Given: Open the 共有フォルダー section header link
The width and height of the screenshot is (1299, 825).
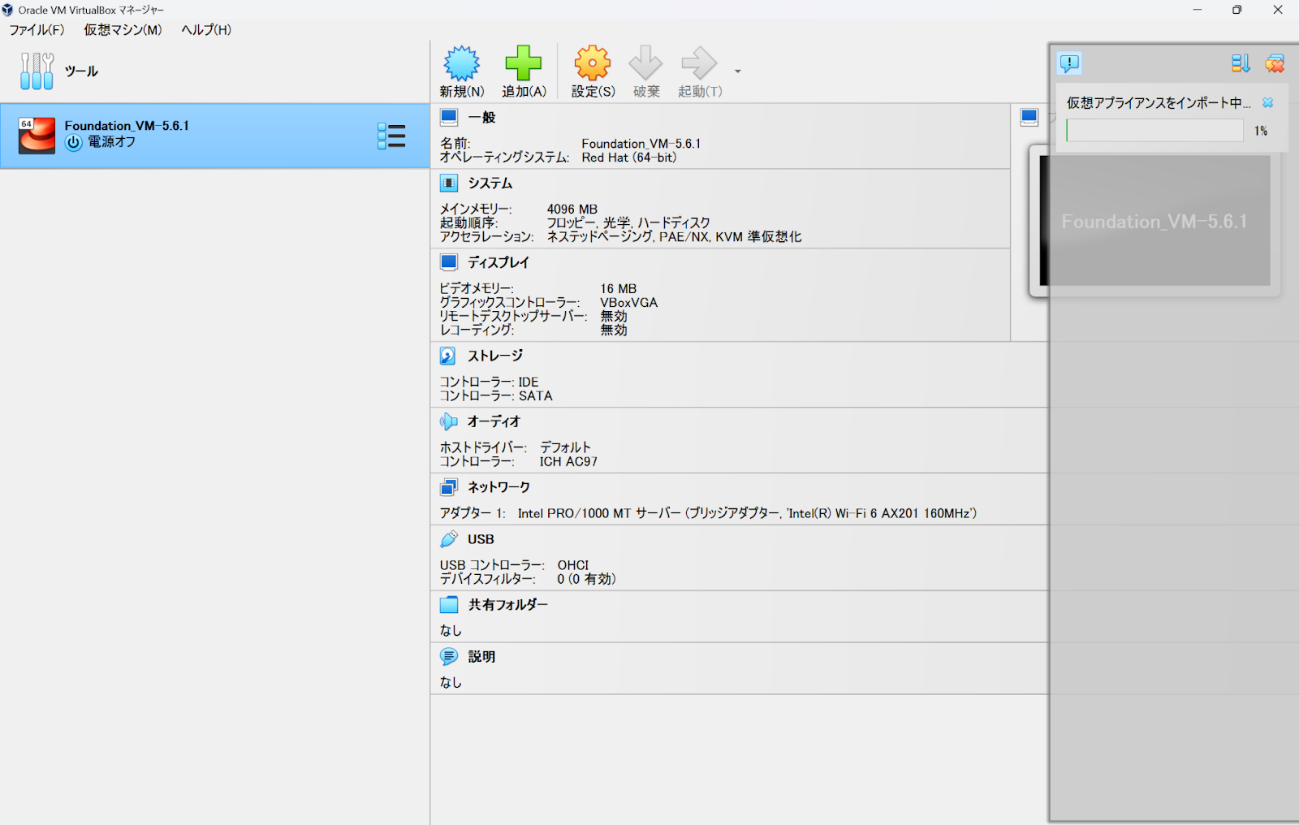Looking at the screenshot, I should click(x=508, y=605).
